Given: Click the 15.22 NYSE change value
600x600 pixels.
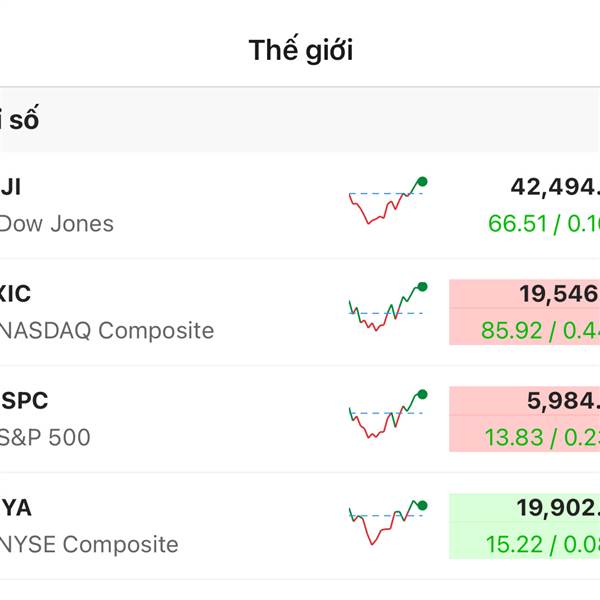Looking at the screenshot, I should coord(515,544).
